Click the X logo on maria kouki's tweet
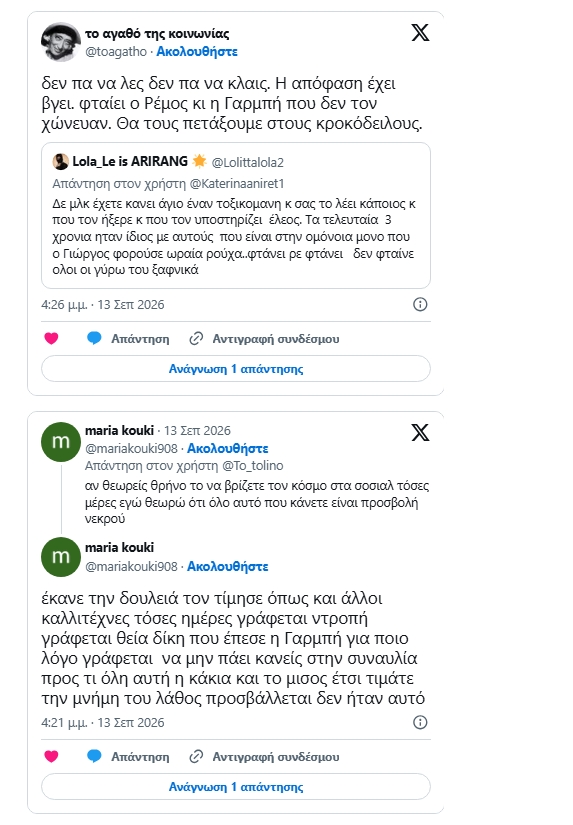This screenshot has width=573, height=825. click(x=420, y=432)
